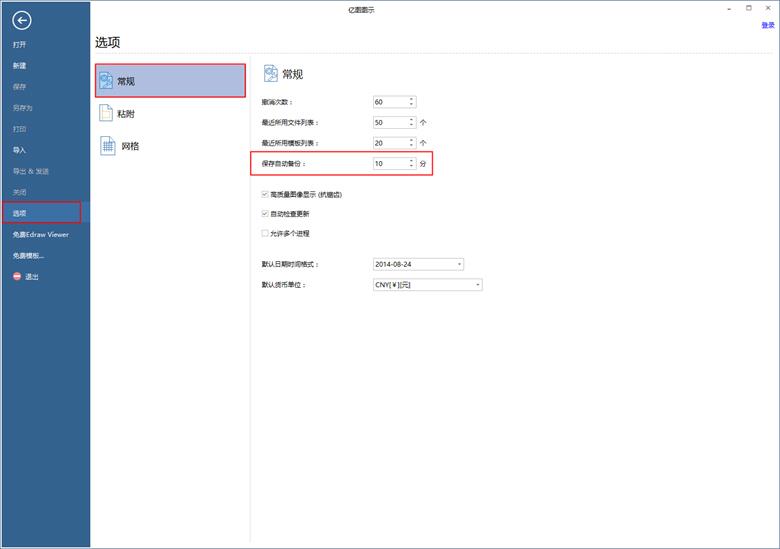Click the 最近所用文件列表 number field
This screenshot has width=780, height=549.
pos(389,122)
